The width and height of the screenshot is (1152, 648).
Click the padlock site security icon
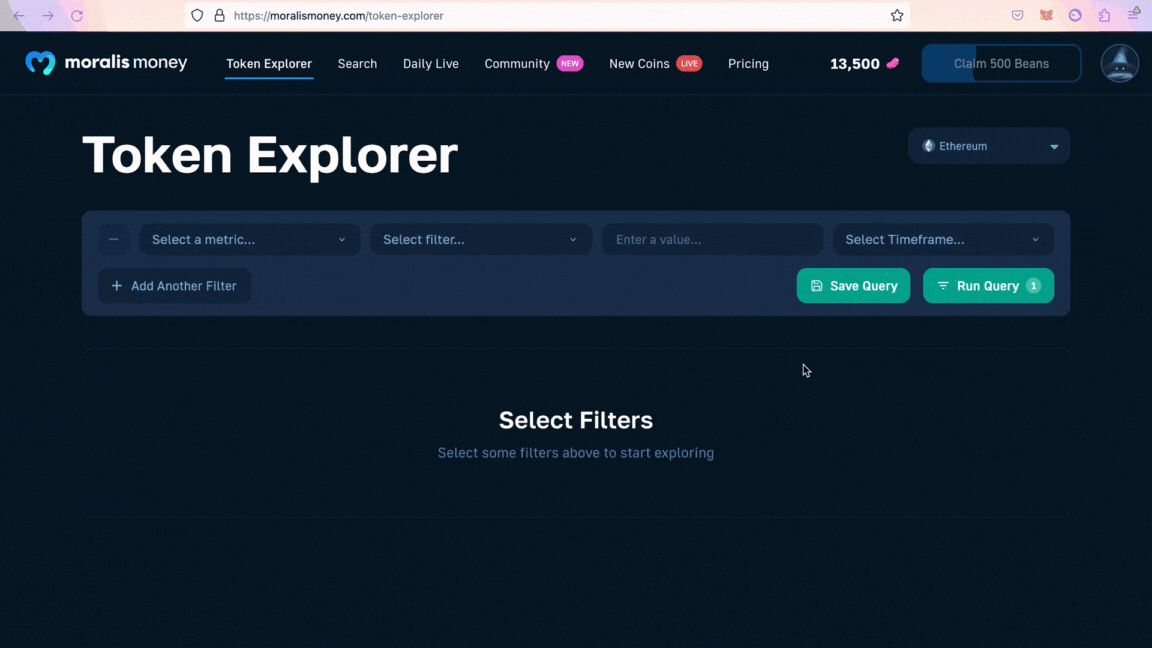[x=219, y=15]
